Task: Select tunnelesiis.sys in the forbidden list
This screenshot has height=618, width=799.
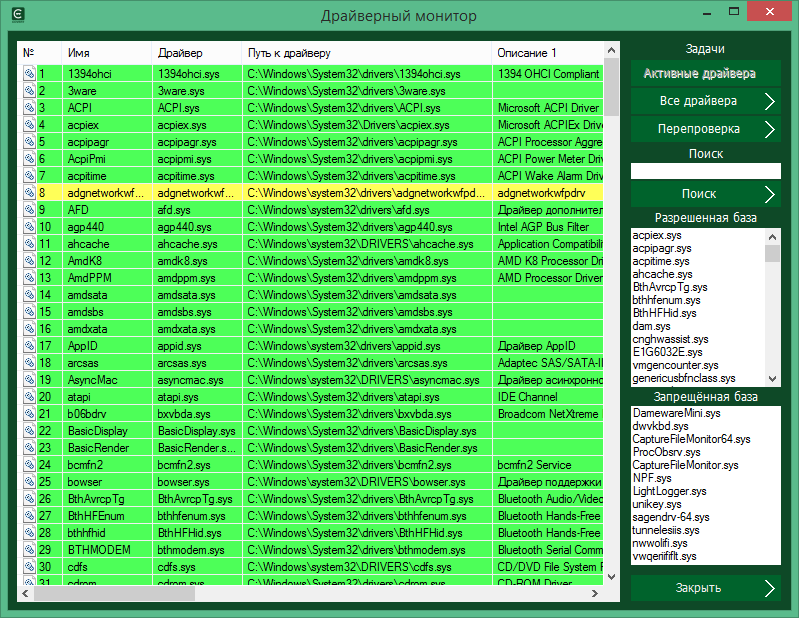Action: coord(665,530)
